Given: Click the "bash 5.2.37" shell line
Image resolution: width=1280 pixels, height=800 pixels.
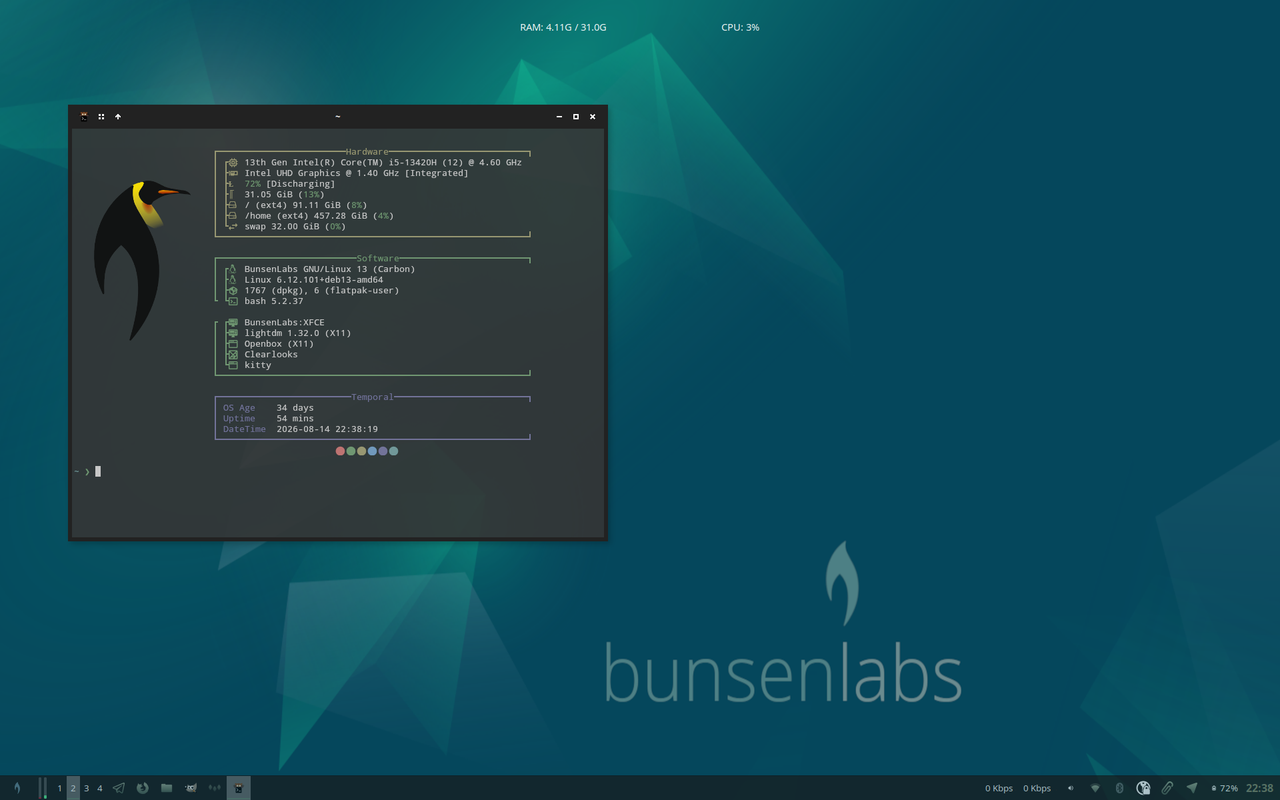Looking at the screenshot, I should pos(274,301).
